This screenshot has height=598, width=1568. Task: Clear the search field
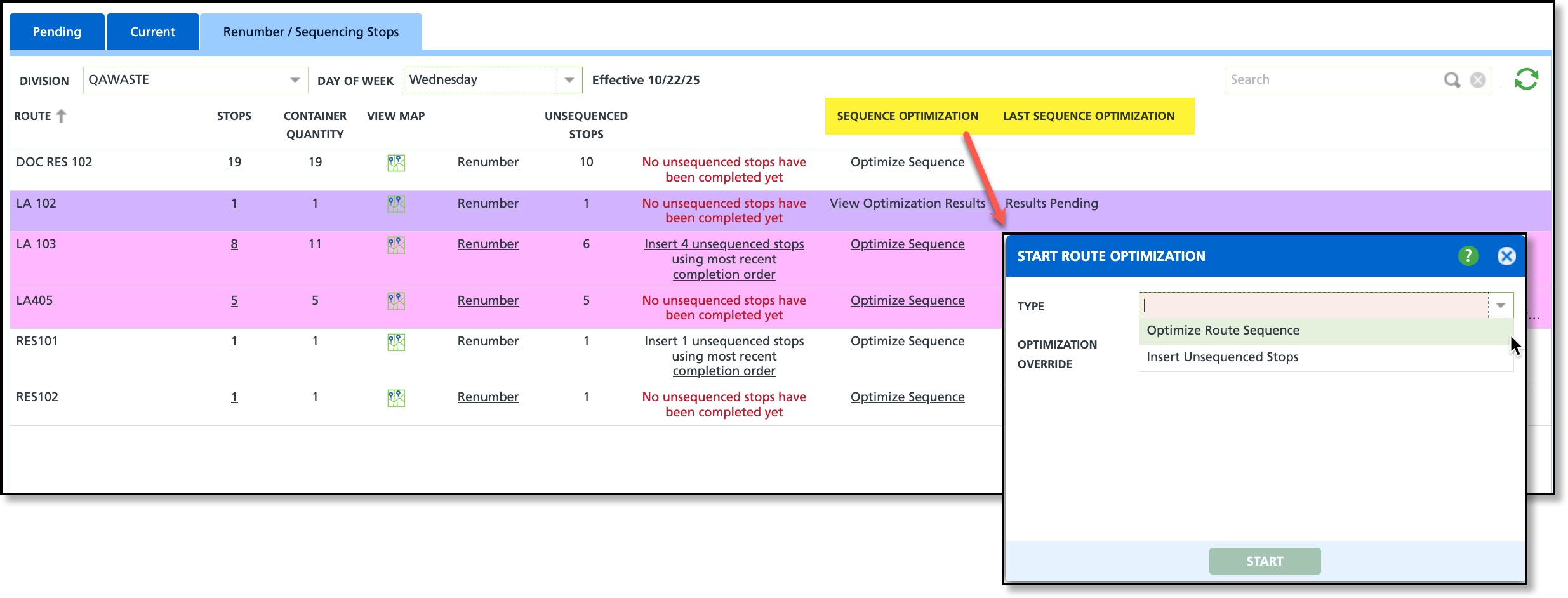click(1478, 80)
